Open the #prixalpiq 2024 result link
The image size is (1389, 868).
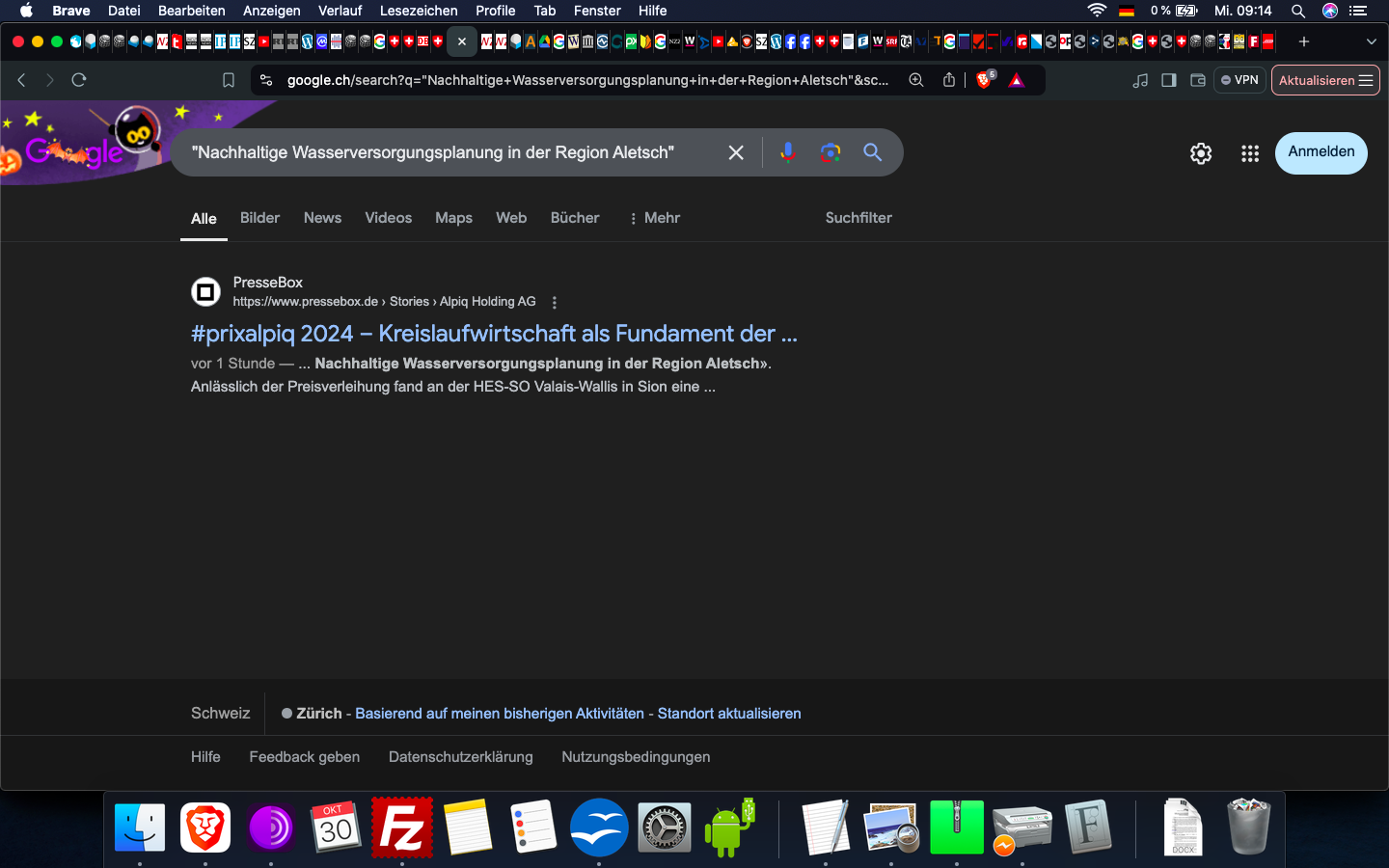click(x=494, y=334)
